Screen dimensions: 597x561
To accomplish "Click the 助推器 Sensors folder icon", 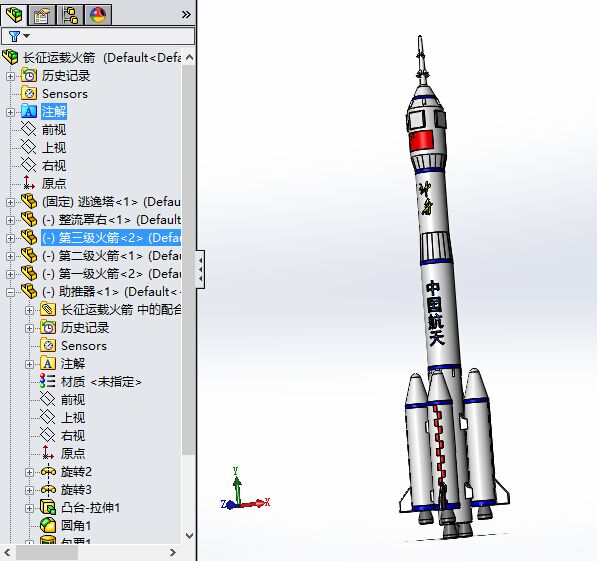I will (x=48, y=345).
